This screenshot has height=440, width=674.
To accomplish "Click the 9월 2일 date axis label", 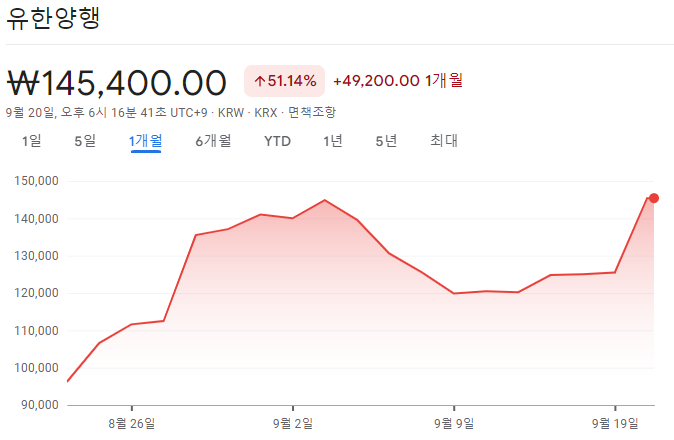I will coord(293,423).
